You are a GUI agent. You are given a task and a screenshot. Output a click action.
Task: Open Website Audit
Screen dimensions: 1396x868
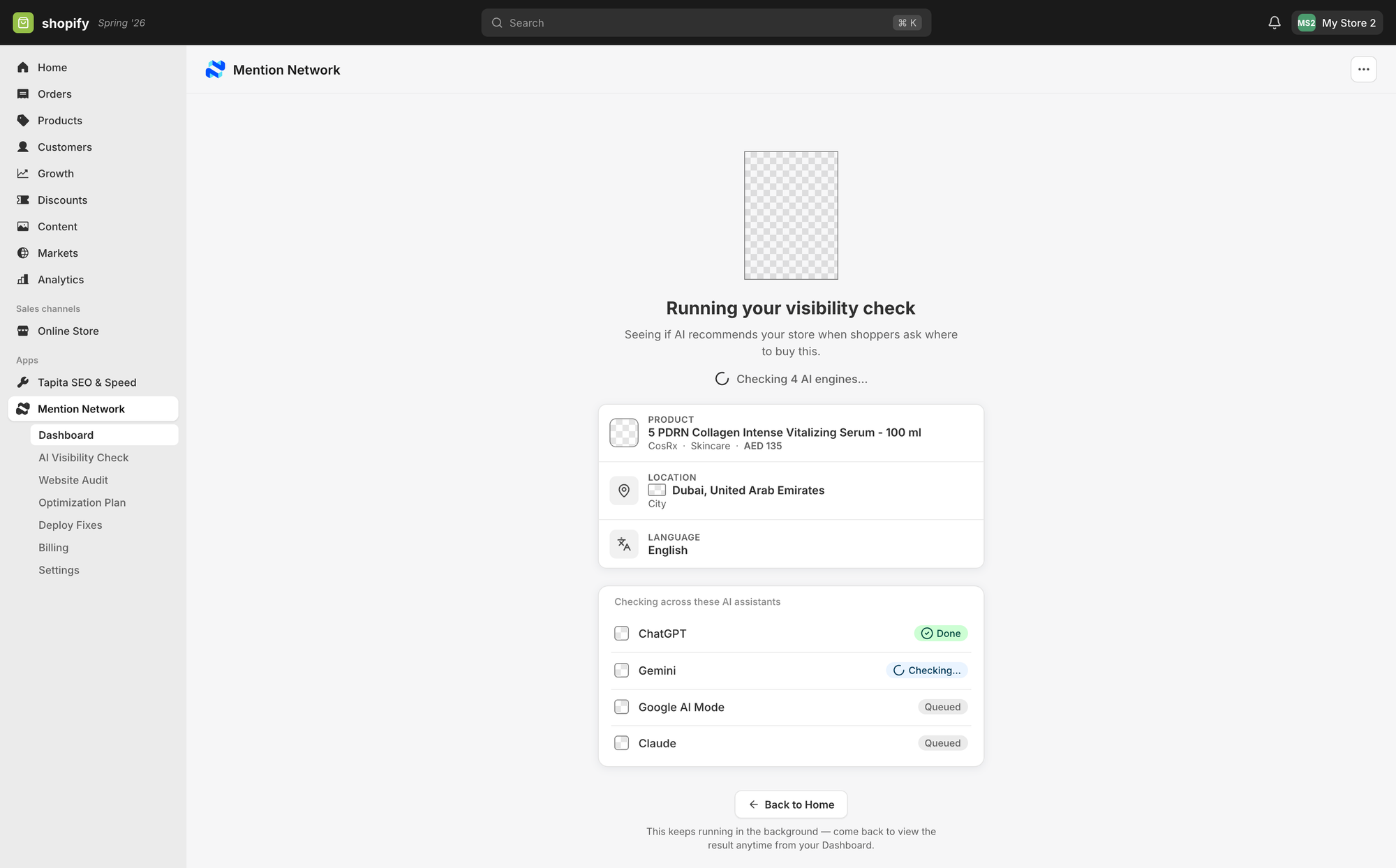[104, 480]
